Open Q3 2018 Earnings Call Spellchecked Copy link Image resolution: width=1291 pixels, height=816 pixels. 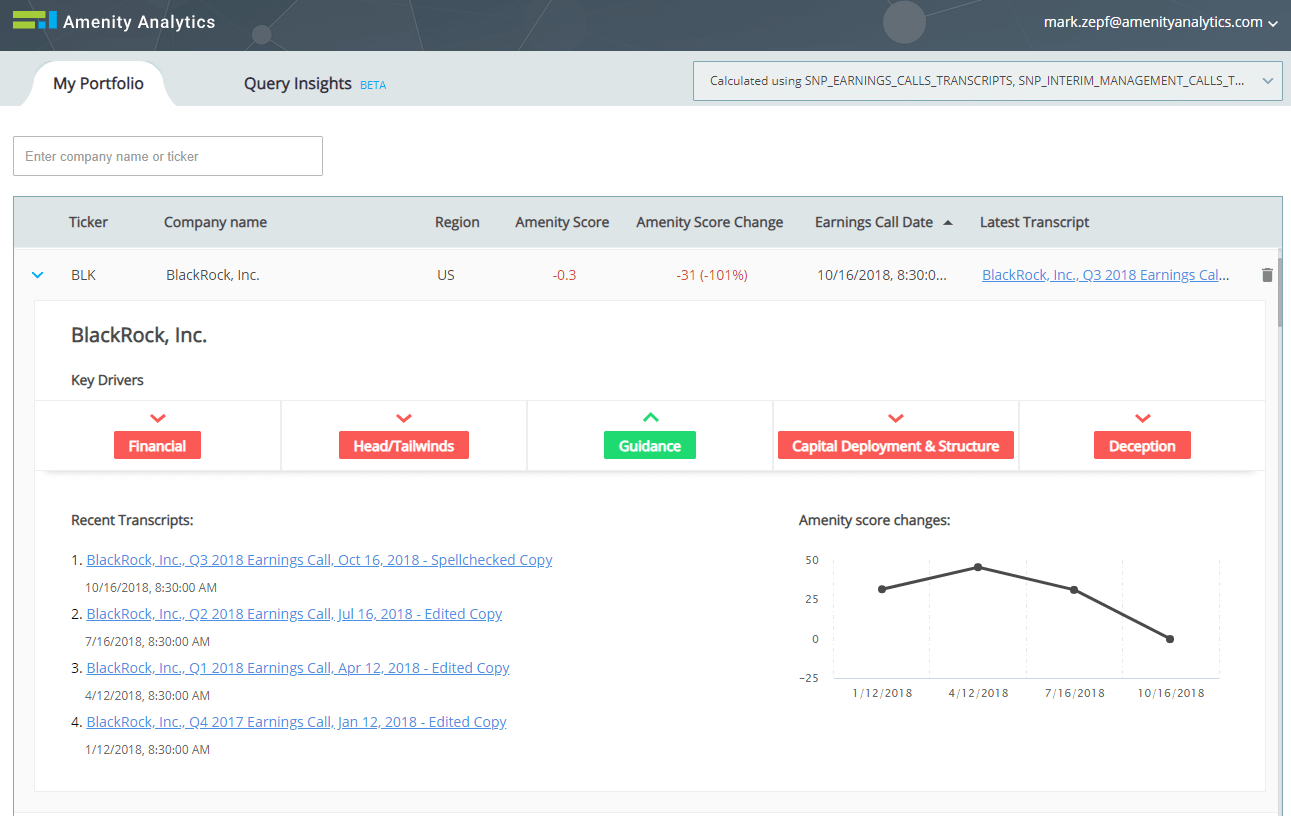pos(319,560)
